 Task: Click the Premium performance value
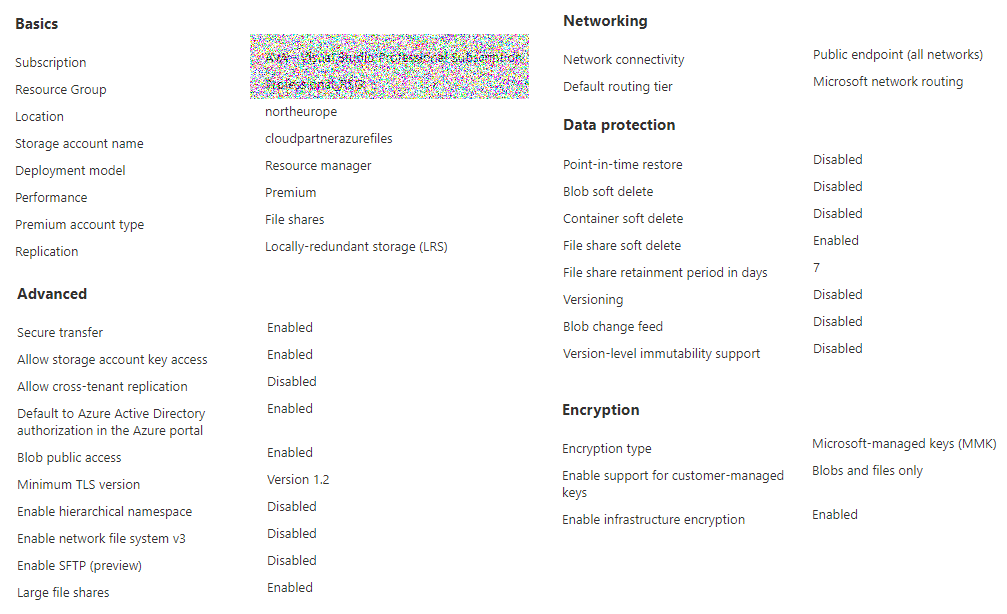(291, 193)
